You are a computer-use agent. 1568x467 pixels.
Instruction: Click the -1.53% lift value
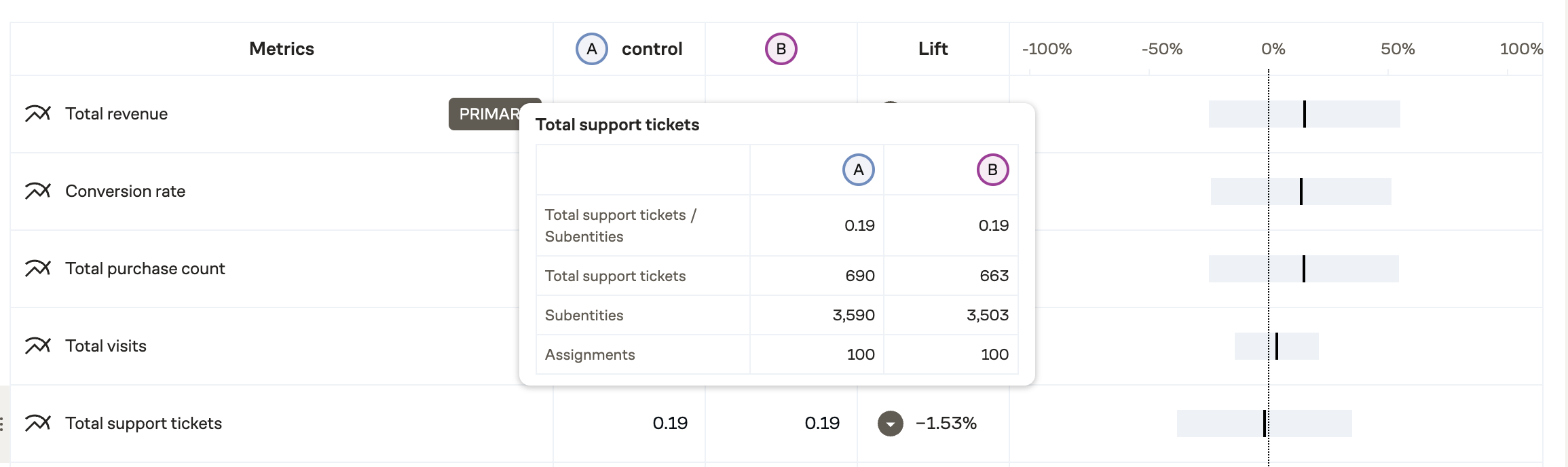pos(946,424)
